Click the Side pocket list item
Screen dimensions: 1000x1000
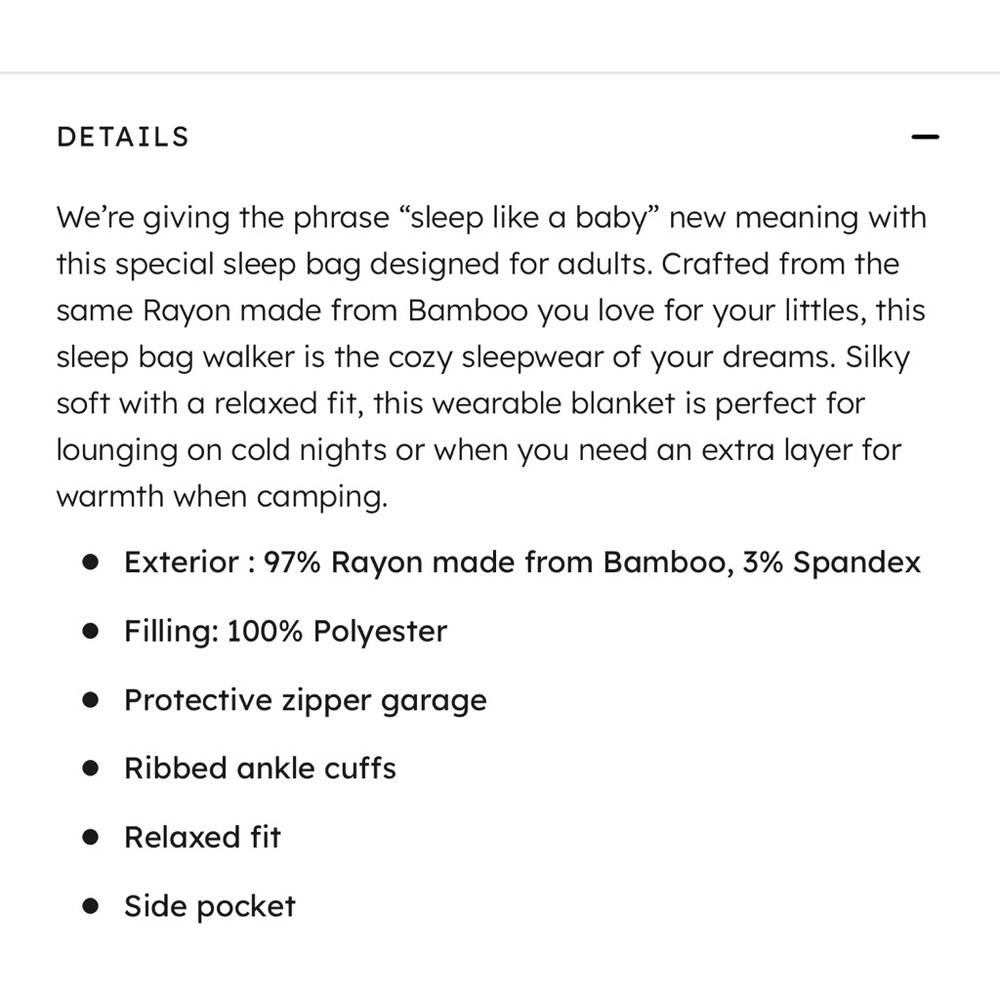210,906
